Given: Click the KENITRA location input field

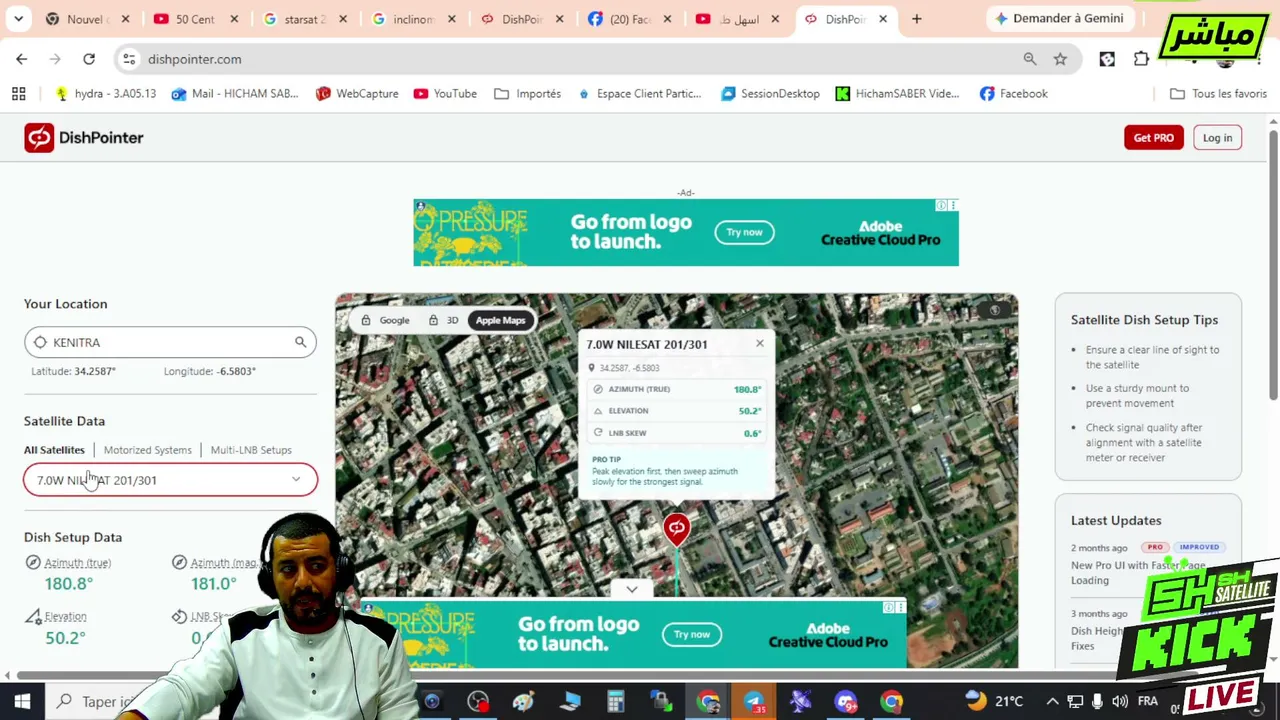Looking at the screenshot, I should click(170, 342).
